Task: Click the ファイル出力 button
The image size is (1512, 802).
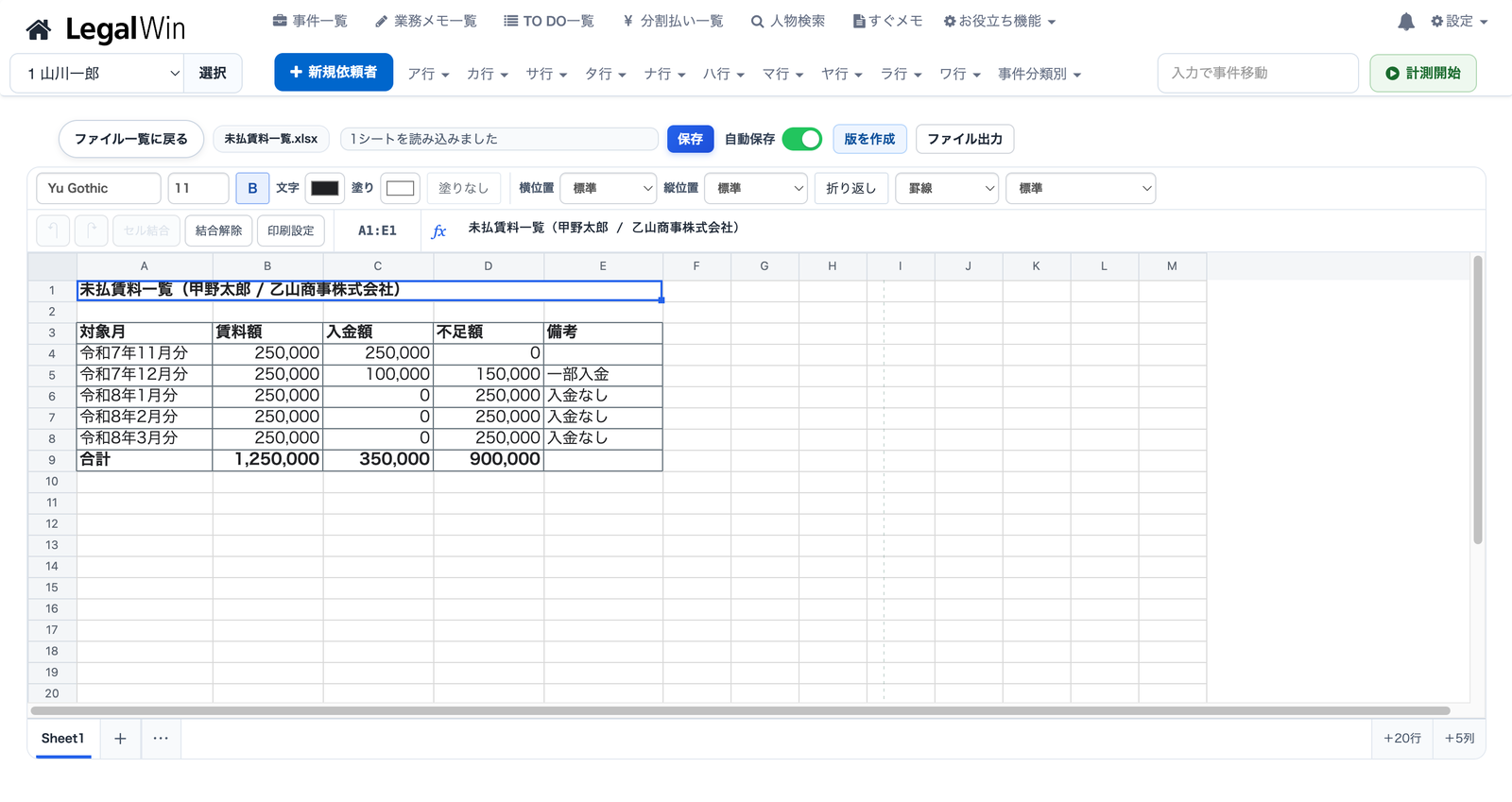Action: [x=965, y=139]
